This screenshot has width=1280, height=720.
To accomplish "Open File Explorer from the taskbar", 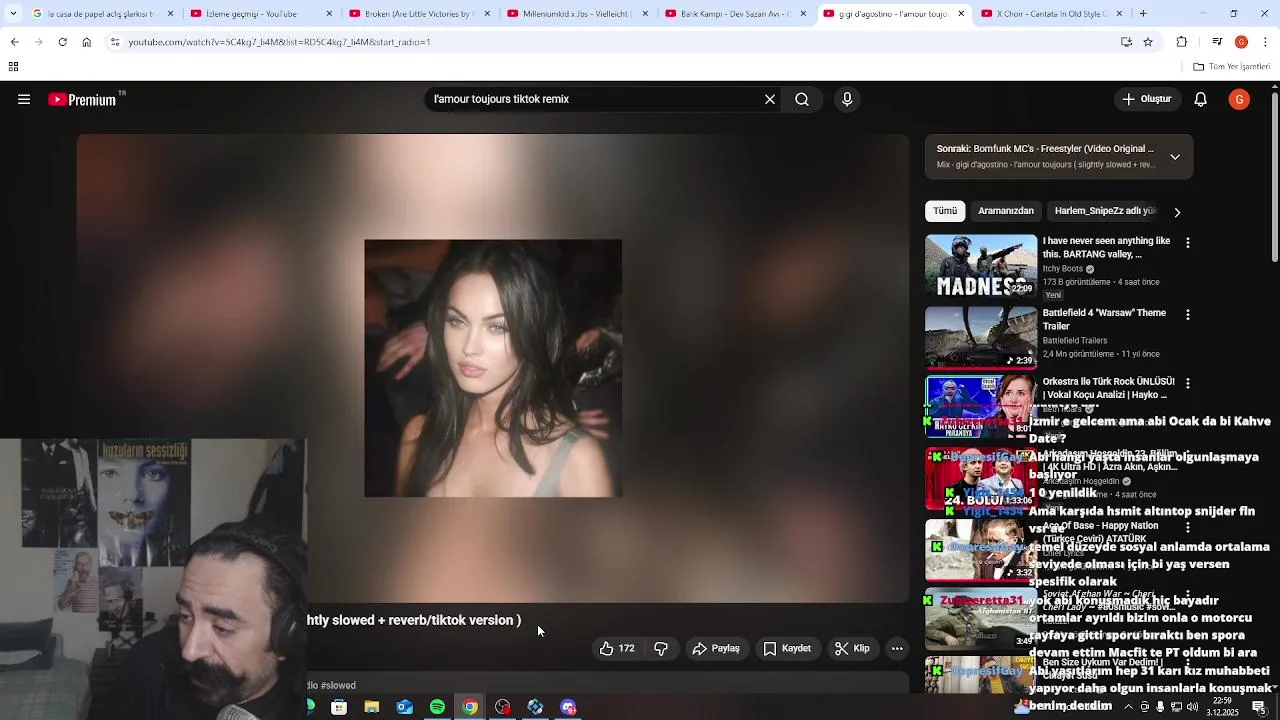I will 372,707.
